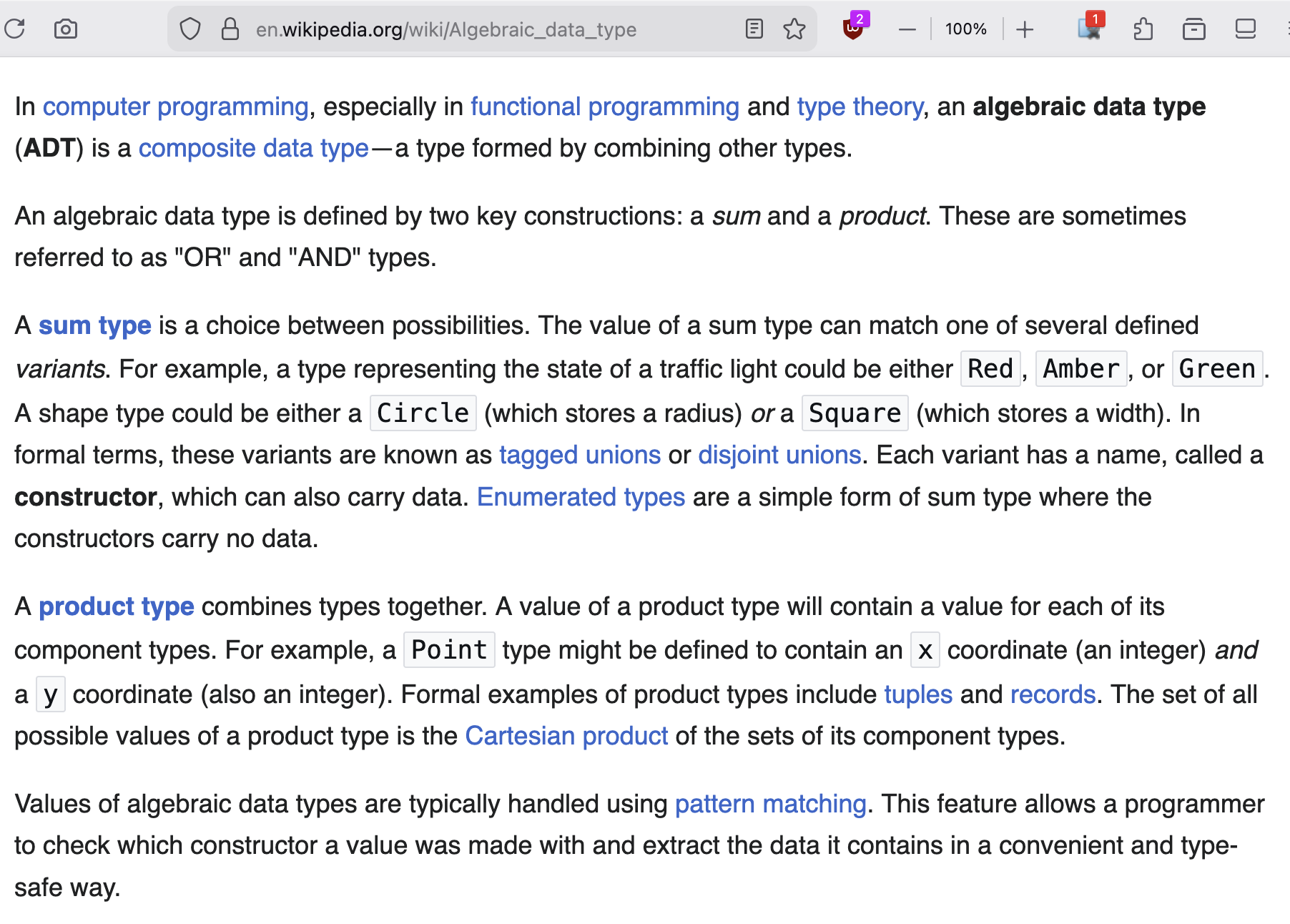Image resolution: width=1290 pixels, height=924 pixels.
Task: Bookmark this page with the star
Action: tap(794, 29)
